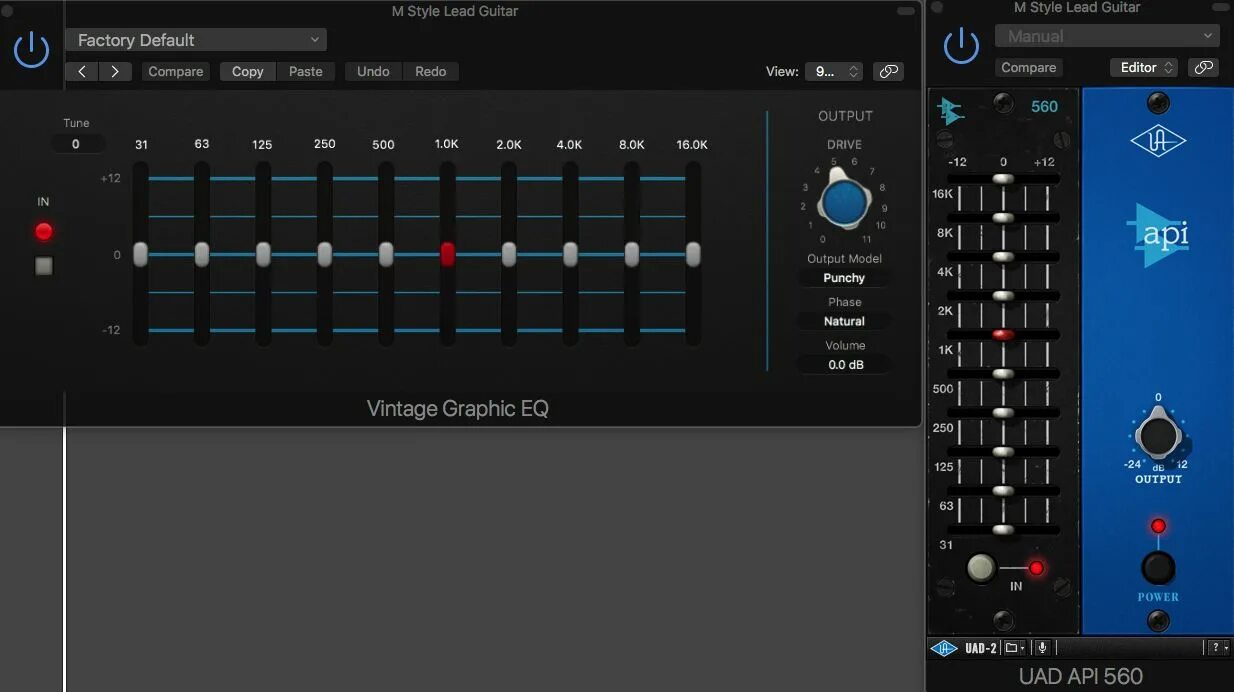Open the View size dropdown
Screen dimensions: 1234x692
(x=834, y=71)
